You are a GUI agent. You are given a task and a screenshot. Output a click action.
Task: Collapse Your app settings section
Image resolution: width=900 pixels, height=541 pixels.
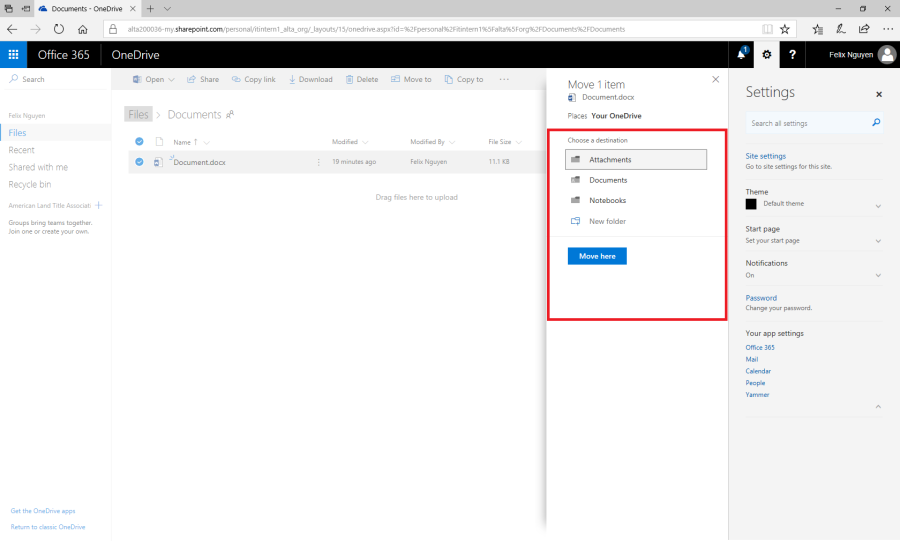click(878, 407)
